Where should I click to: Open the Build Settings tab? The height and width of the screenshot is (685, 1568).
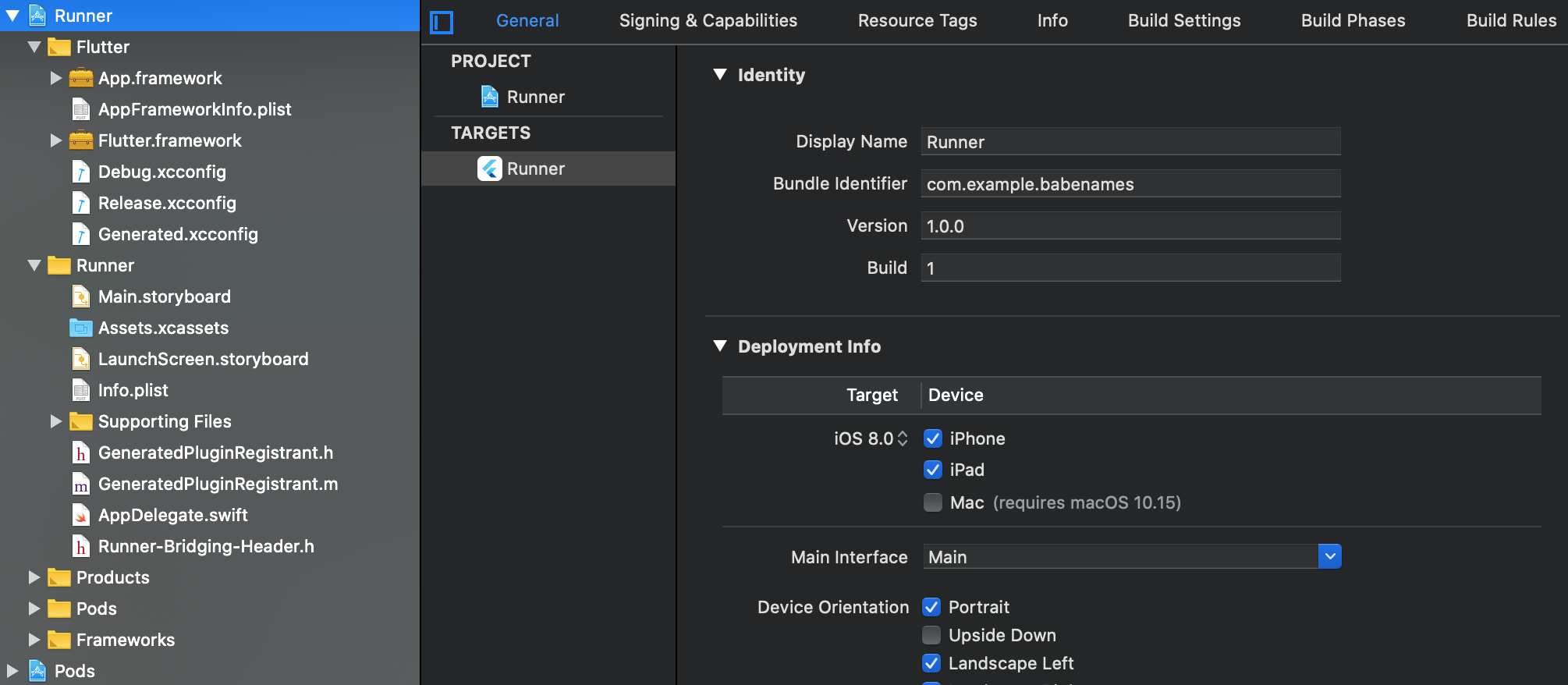pyautogui.click(x=1184, y=21)
